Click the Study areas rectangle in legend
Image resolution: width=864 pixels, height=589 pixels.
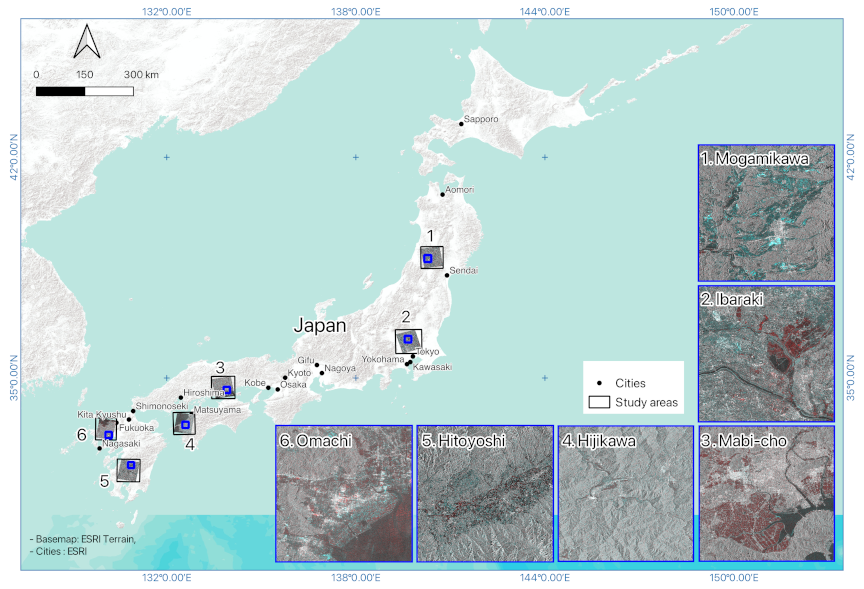tap(599, 402)
